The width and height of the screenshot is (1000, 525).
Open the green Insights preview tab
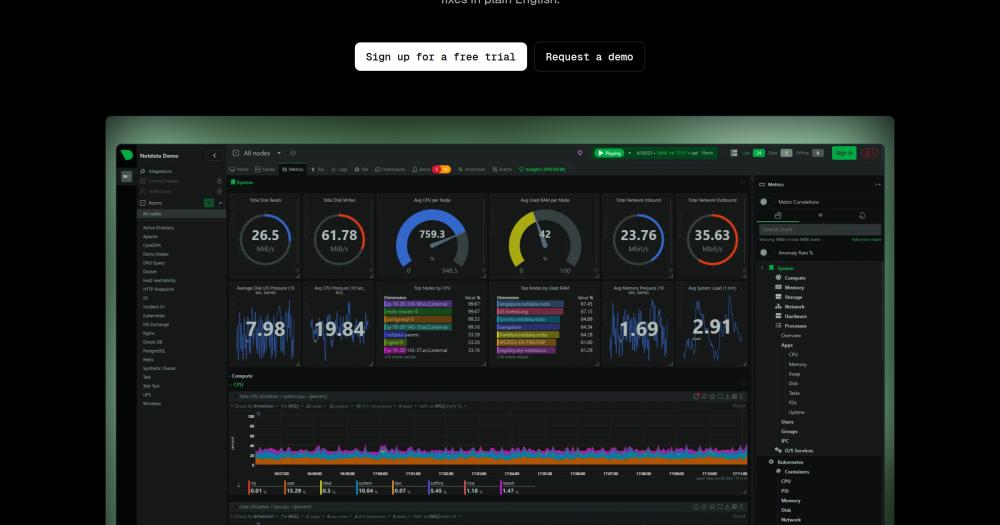pos(542,170)
